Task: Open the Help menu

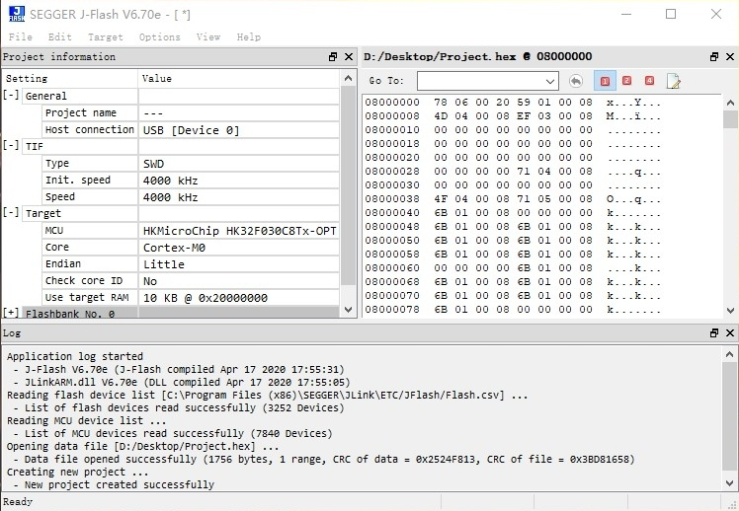Action: (249, 37)
